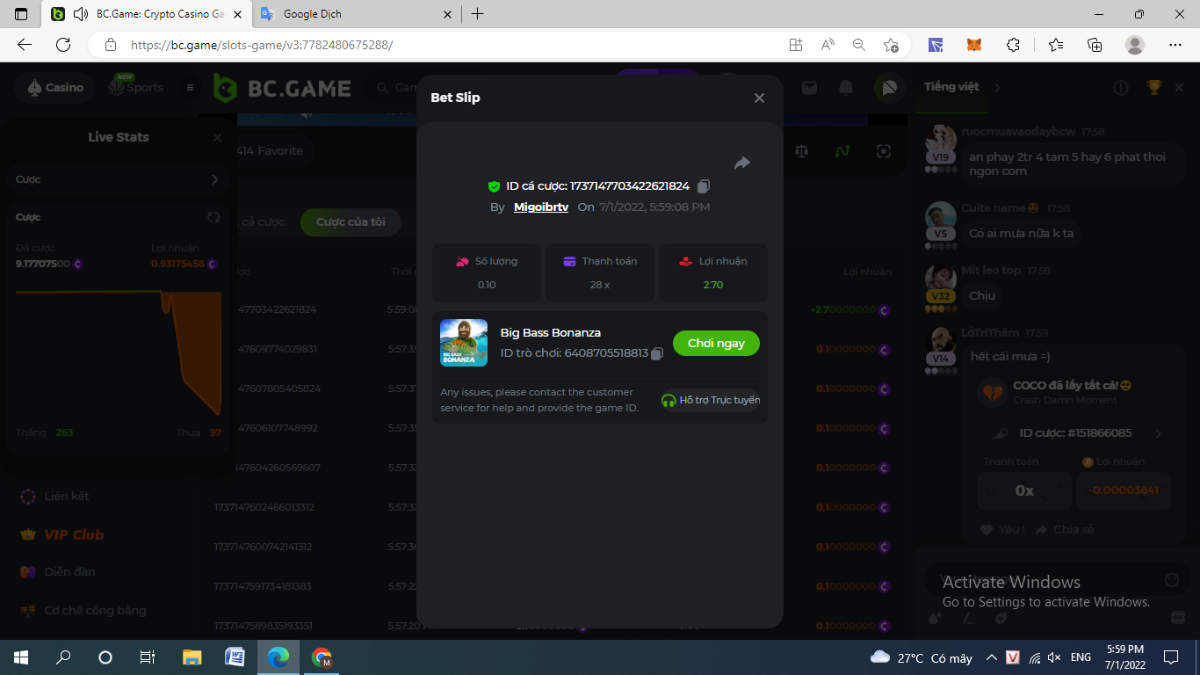Open VIP Club in sidebar
This screenshot has width=1200, height=675.
coord(73,534)
